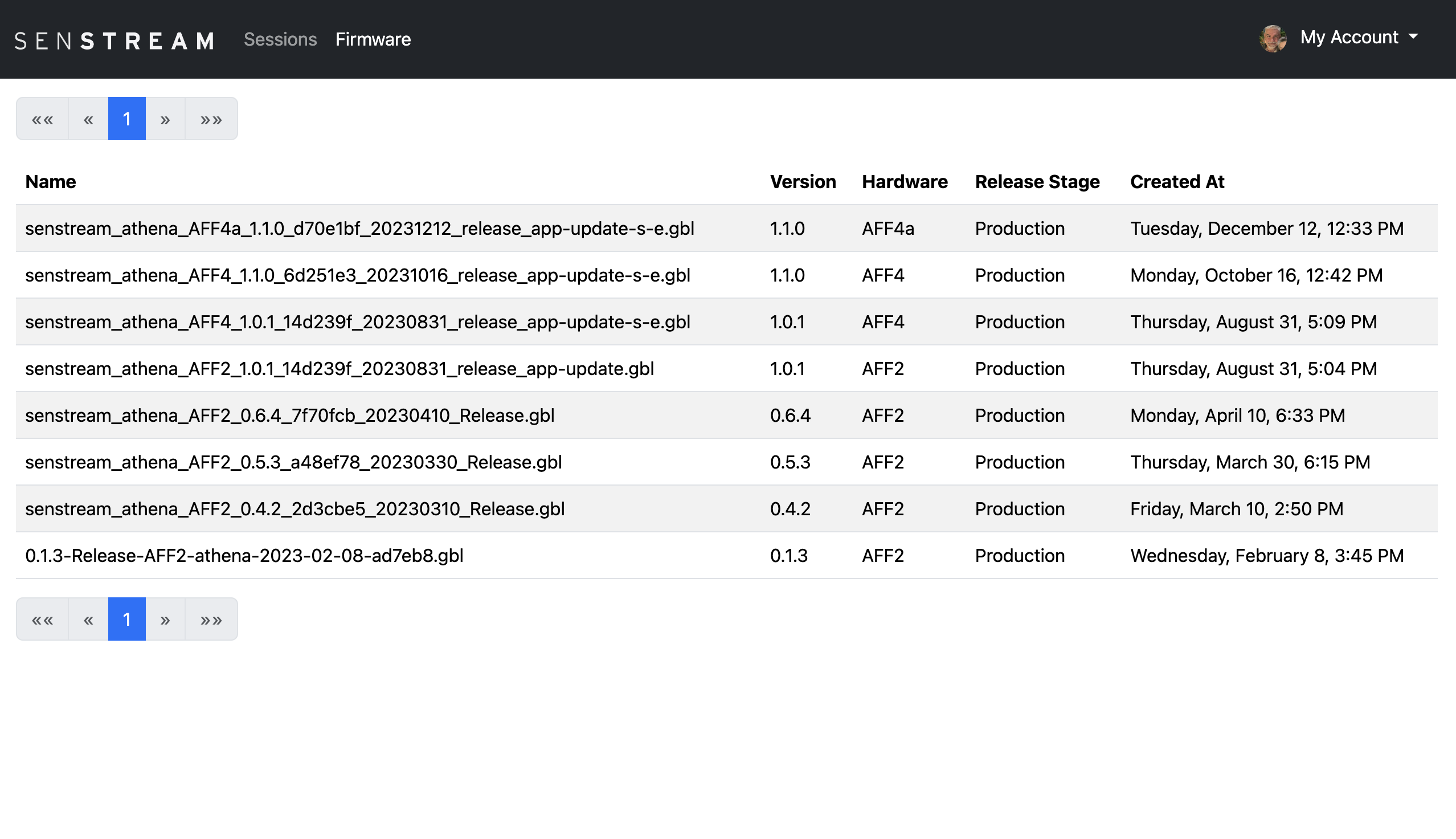Open the My Account dropdown
The width and height of the screenshot is (1456, 839).
tap(1358, 38)
